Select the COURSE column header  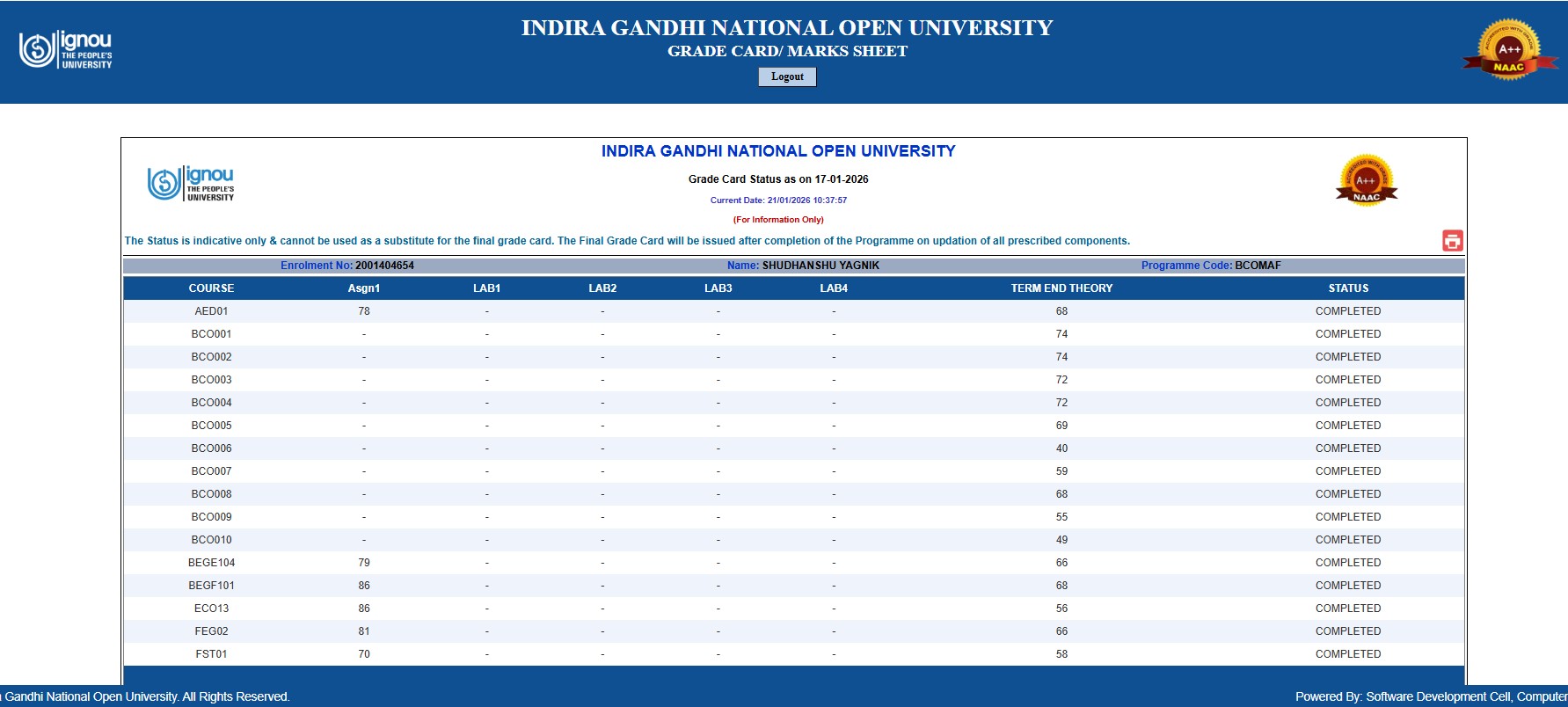pyautogui.click(x=211, y=288)
